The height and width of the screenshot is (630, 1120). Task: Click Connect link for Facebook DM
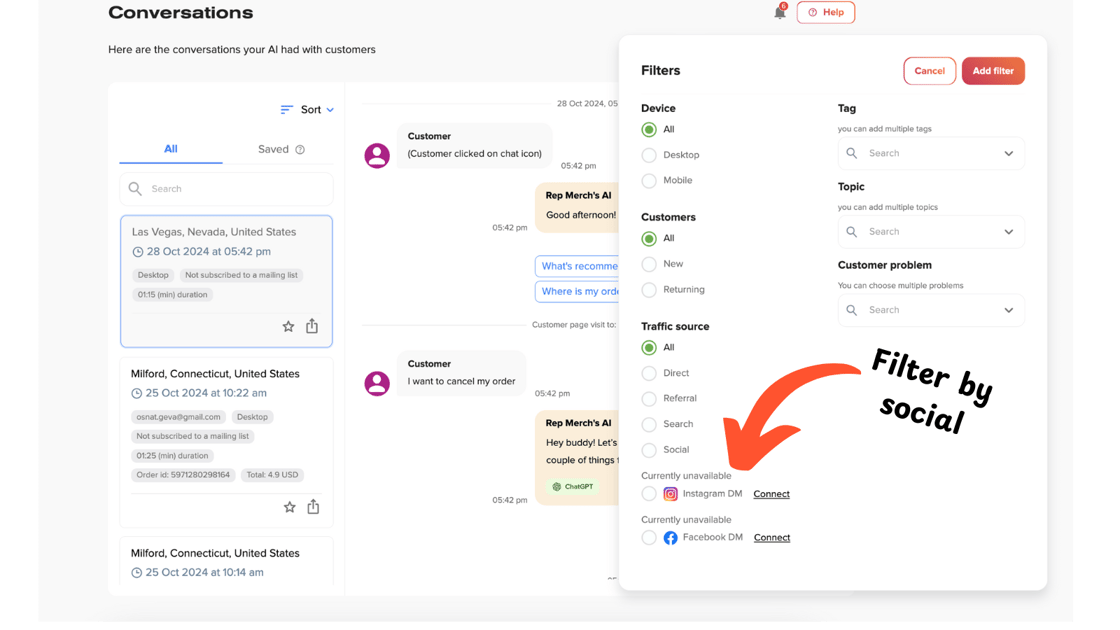point(771,537)
